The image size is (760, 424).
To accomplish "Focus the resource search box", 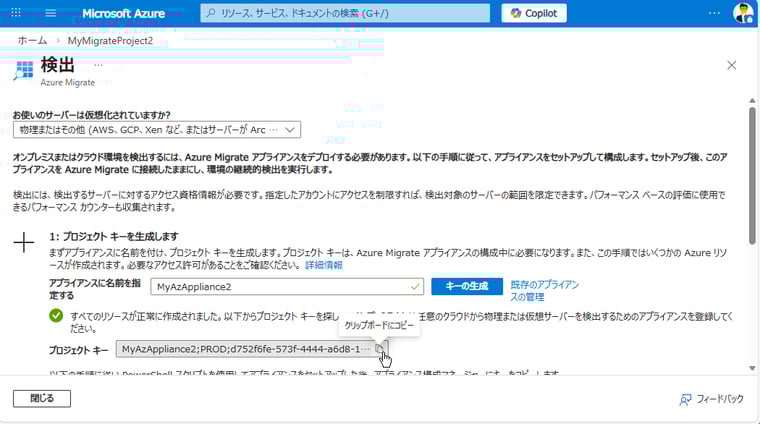I will pyautogui.click(x=345, y=13).
